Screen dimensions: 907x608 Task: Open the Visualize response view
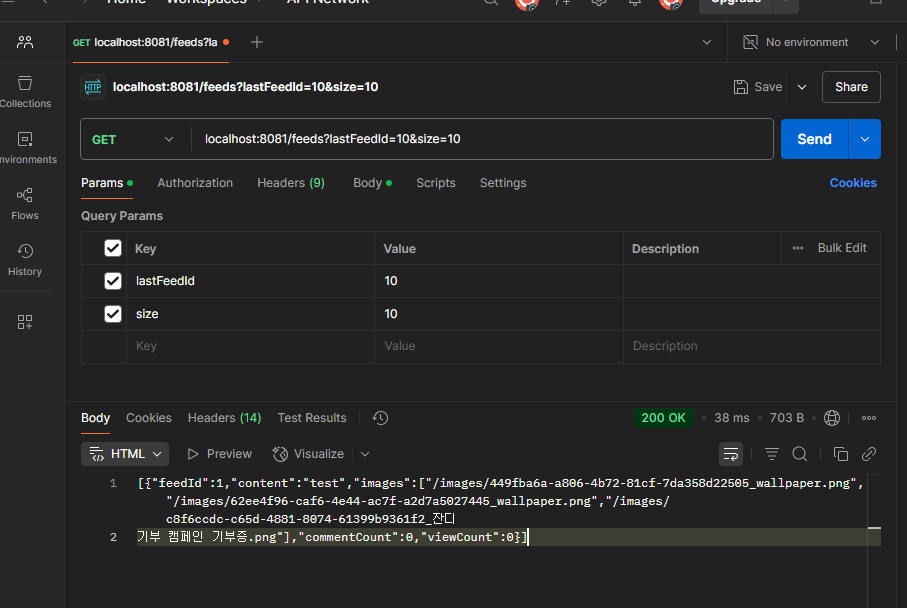pos(308,454)
